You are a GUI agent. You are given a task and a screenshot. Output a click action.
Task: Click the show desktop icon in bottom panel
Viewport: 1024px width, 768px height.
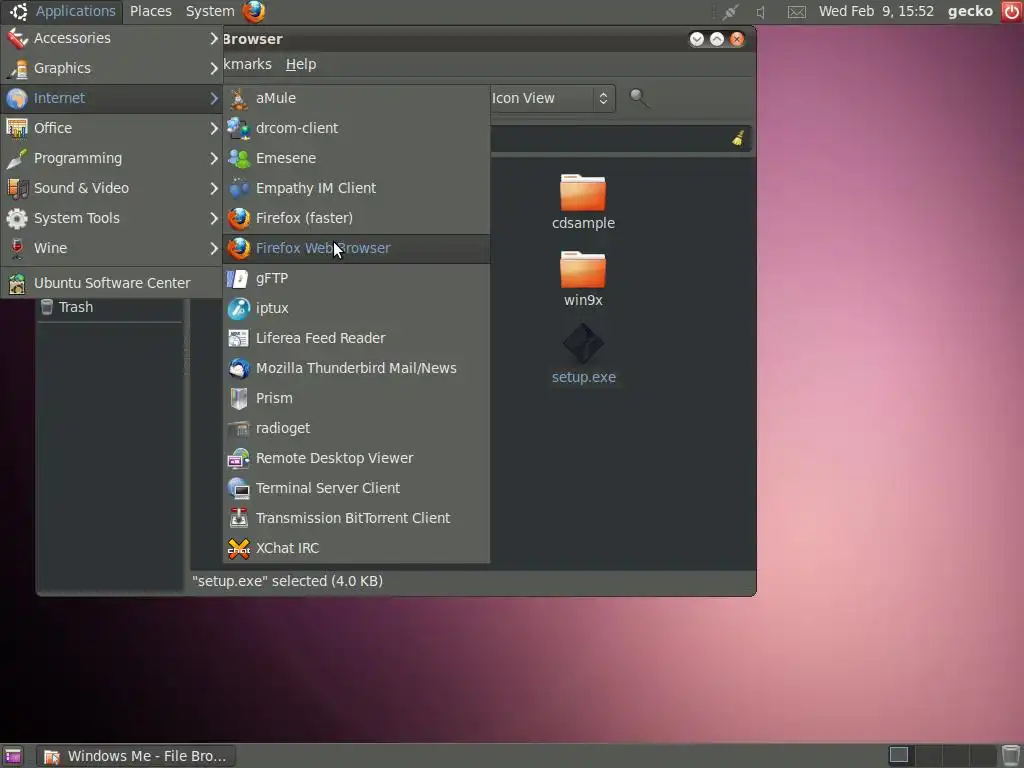coord(13,756)
